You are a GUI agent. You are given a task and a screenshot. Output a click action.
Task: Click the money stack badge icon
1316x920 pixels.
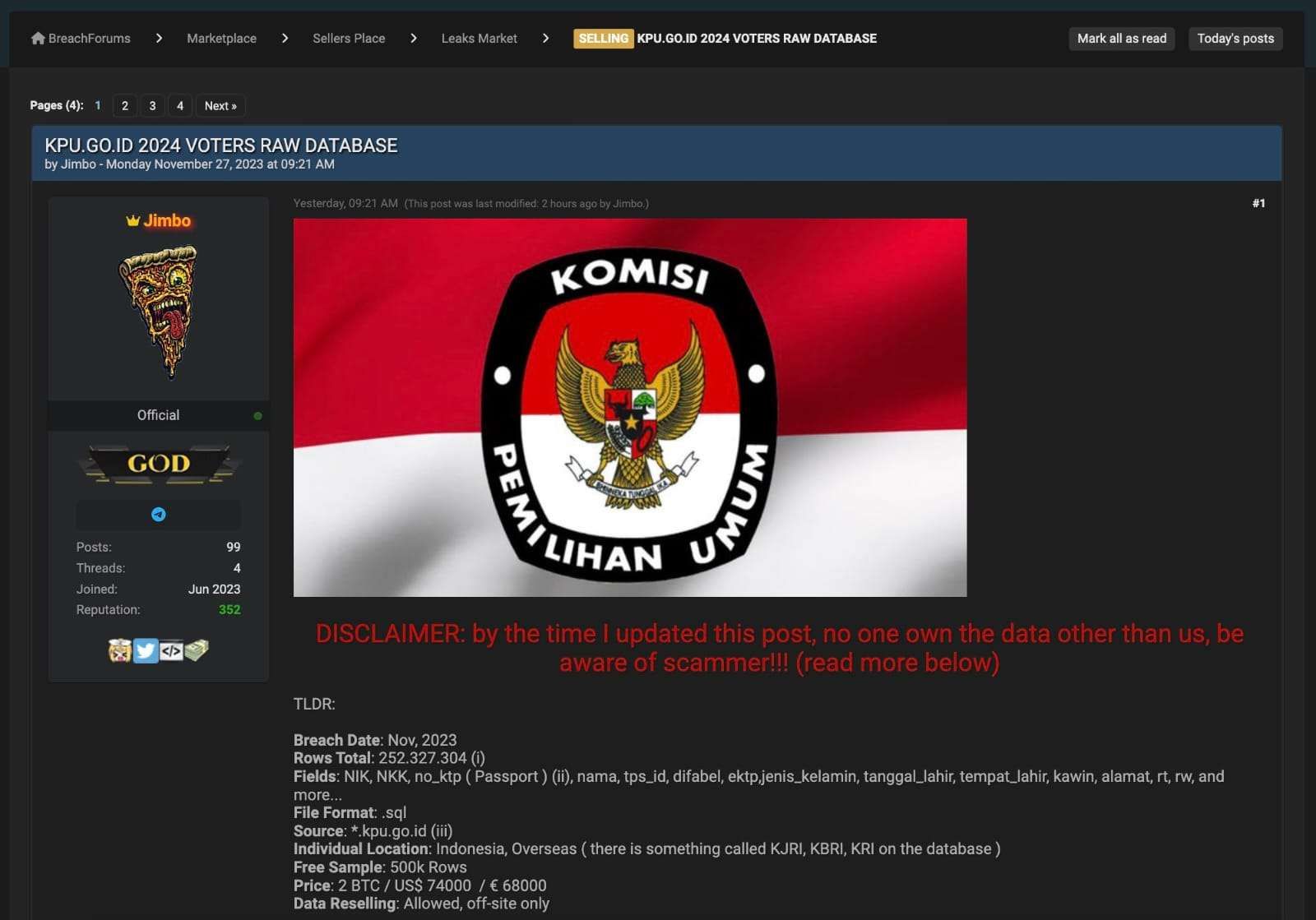tap(196, 650)
